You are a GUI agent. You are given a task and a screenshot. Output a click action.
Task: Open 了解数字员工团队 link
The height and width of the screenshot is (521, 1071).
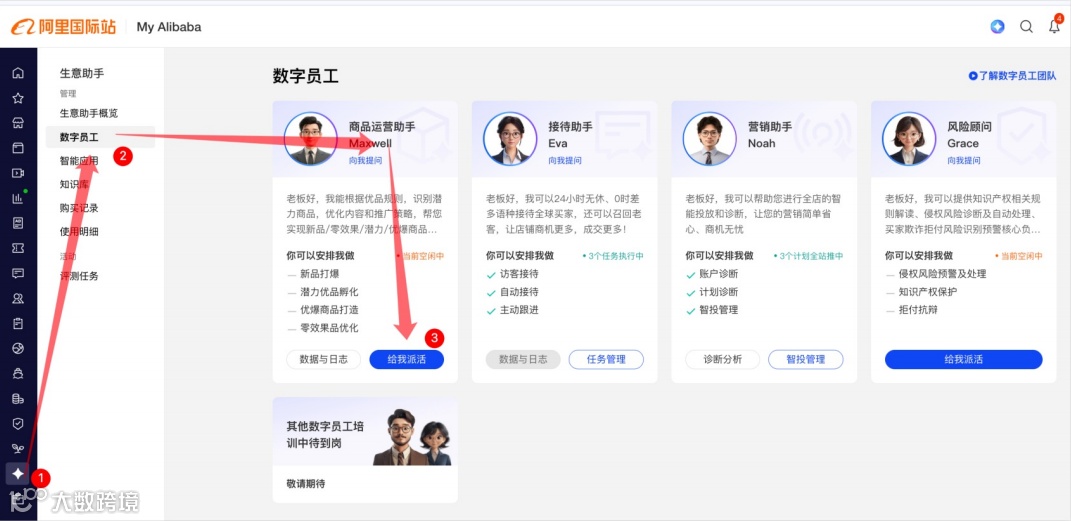point(1012,76)
